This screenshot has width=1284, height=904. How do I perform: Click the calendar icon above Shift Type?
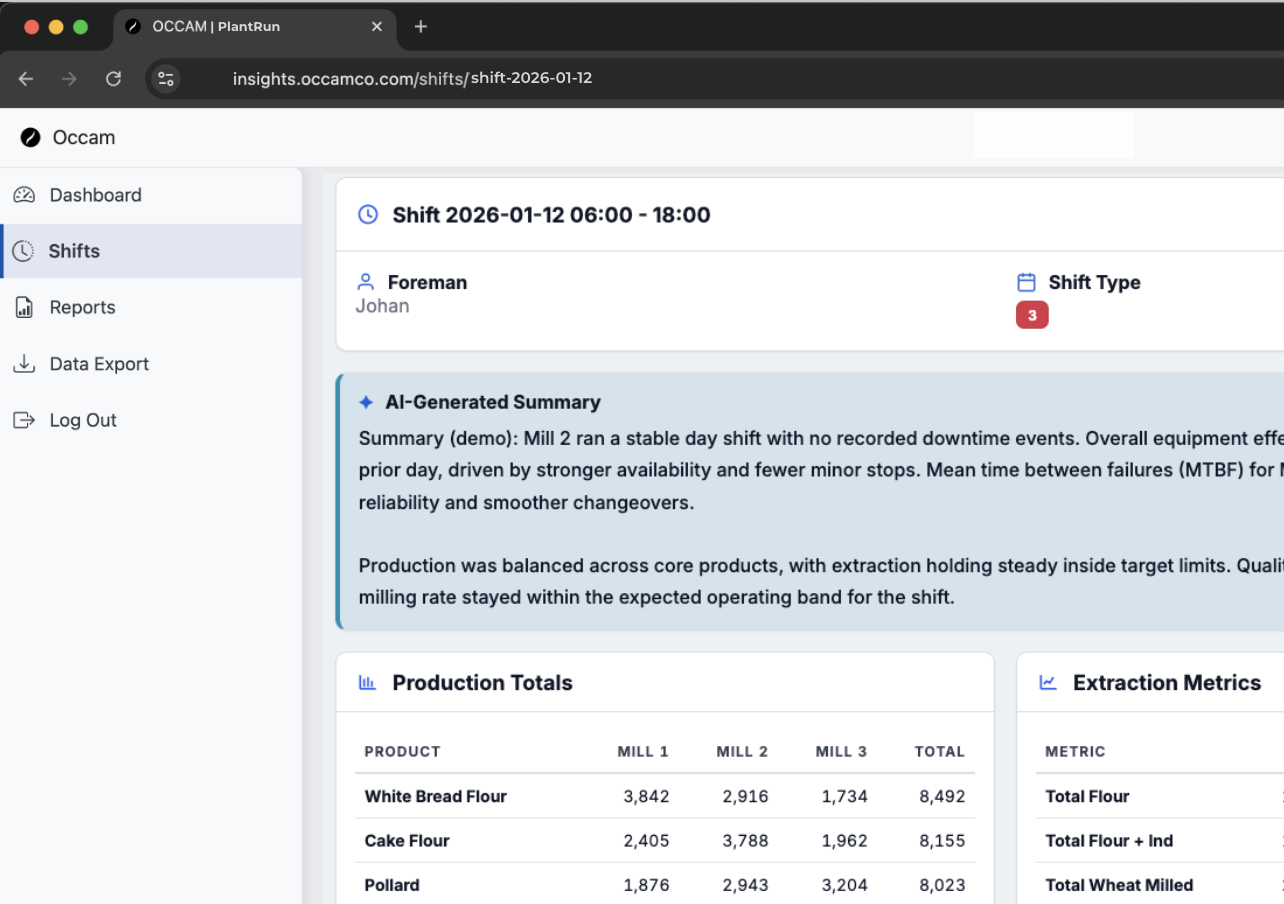click(x=1027, y=282)
